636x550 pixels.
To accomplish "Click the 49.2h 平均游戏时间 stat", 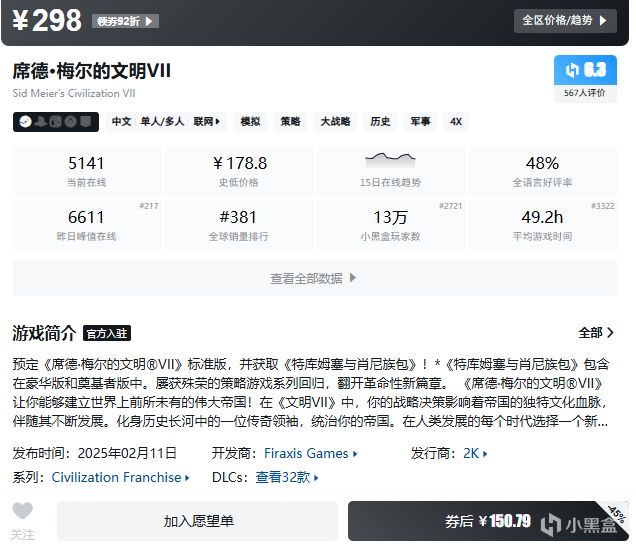I will pyautogui.click(x=542, y=224).
